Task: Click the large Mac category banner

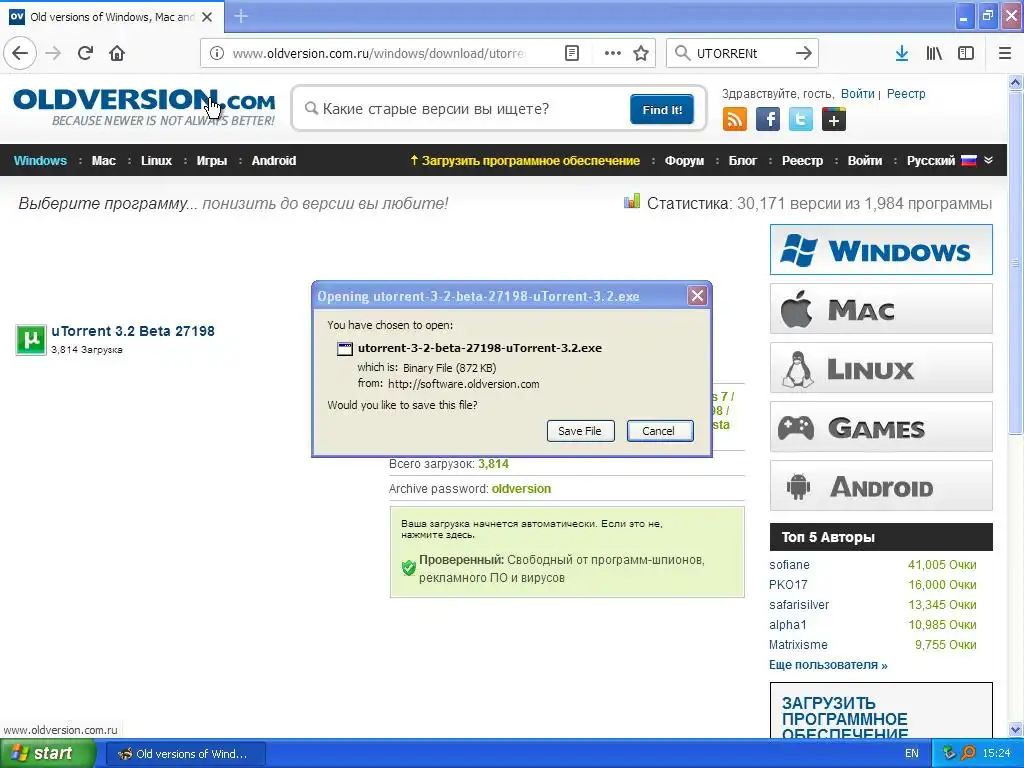Action: pos(881,308)
